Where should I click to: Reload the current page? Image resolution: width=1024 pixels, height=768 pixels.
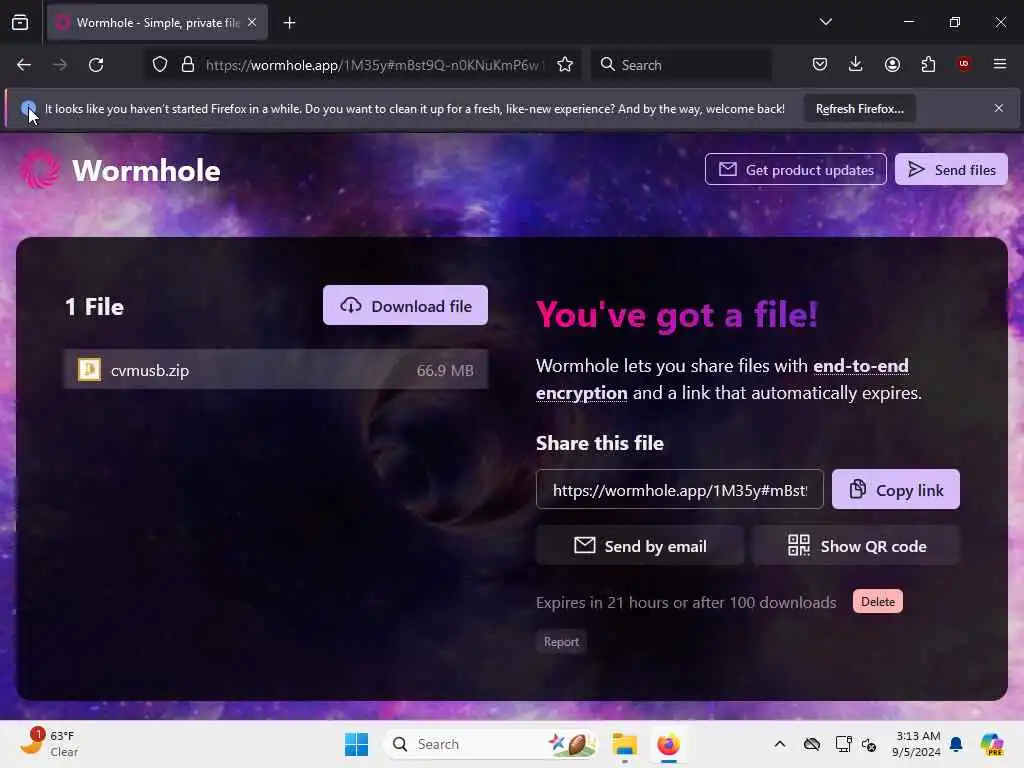(96, 65)
